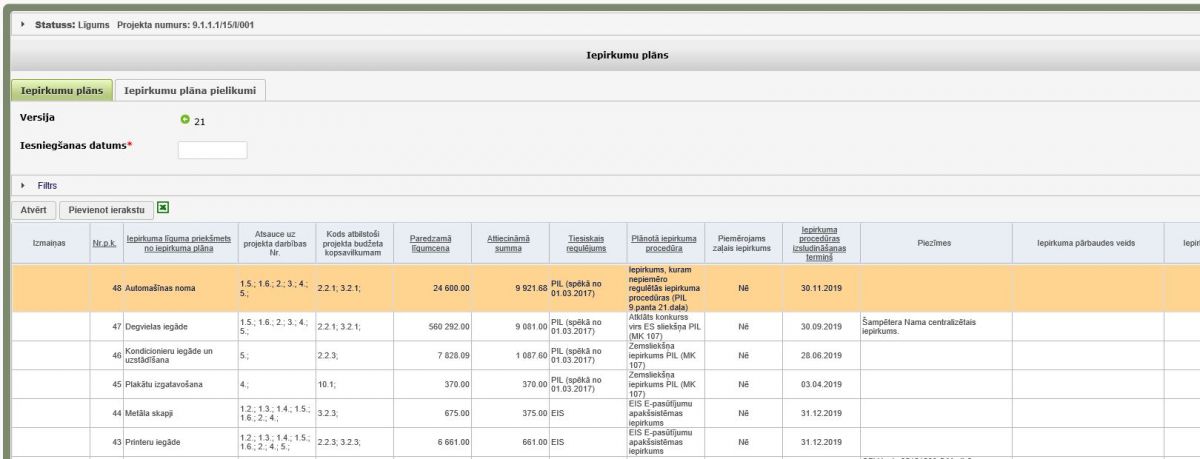Select the Degvielas iegāde row

tap(159, 326)
